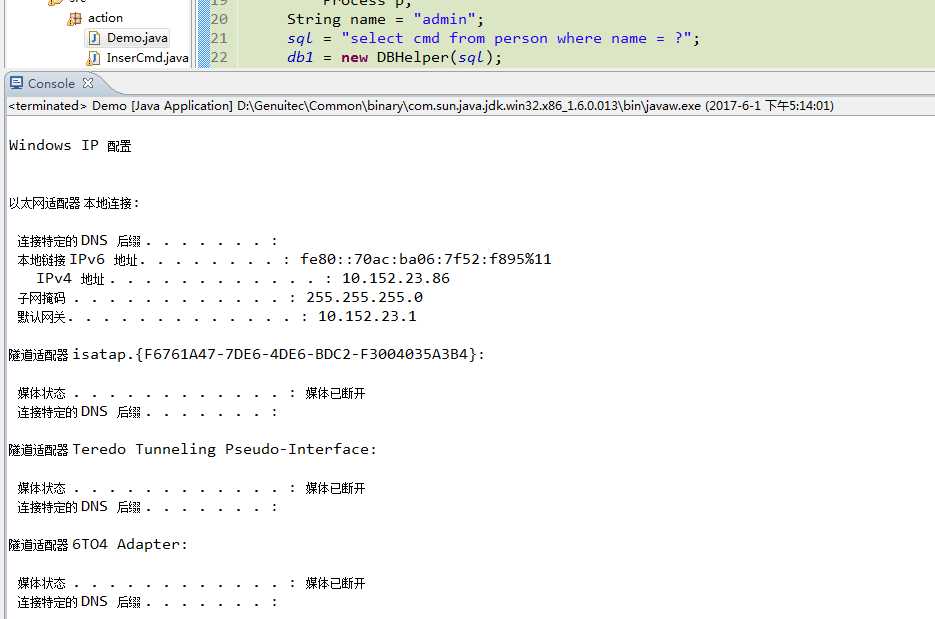This screenshot has width=935, height=619.
Task: Switch to the Console tab
Action: tap(51, 83)
